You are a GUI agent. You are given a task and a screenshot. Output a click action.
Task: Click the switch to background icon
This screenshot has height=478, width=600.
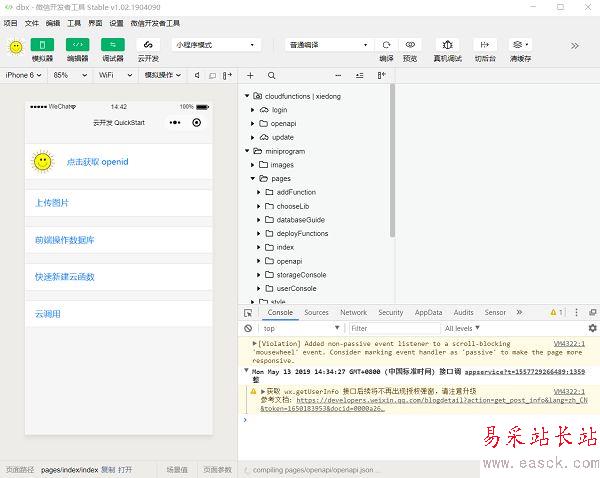(485, 45)
